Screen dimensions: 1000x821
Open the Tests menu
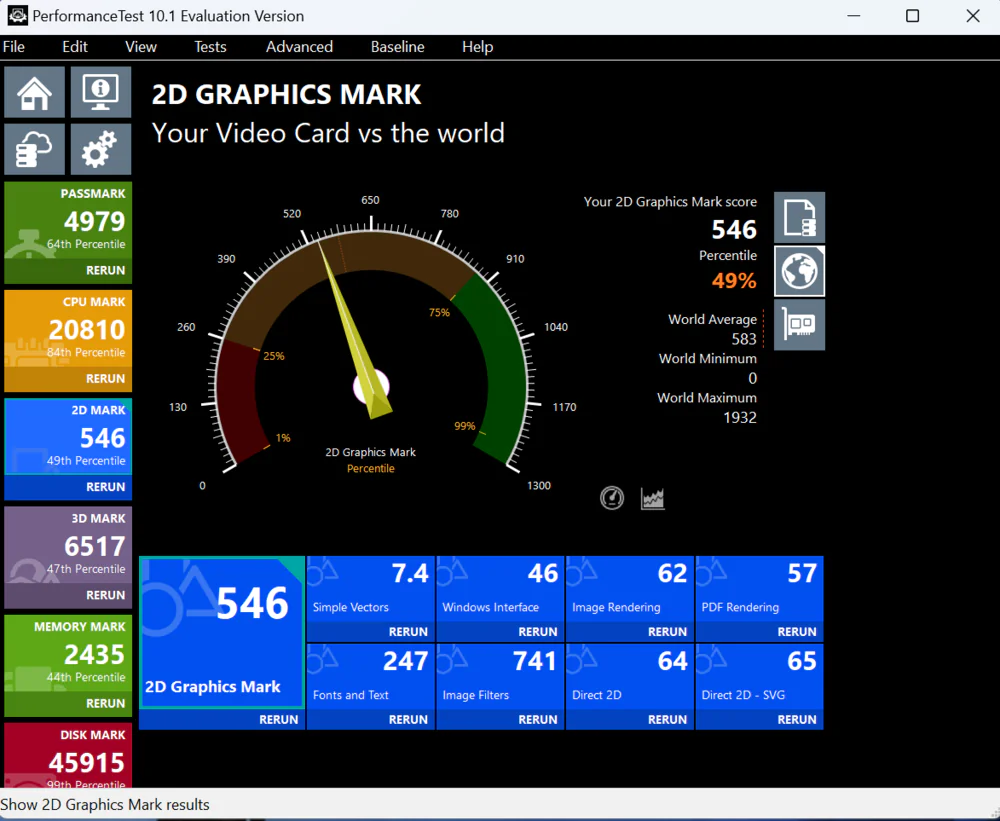(210, 47)
